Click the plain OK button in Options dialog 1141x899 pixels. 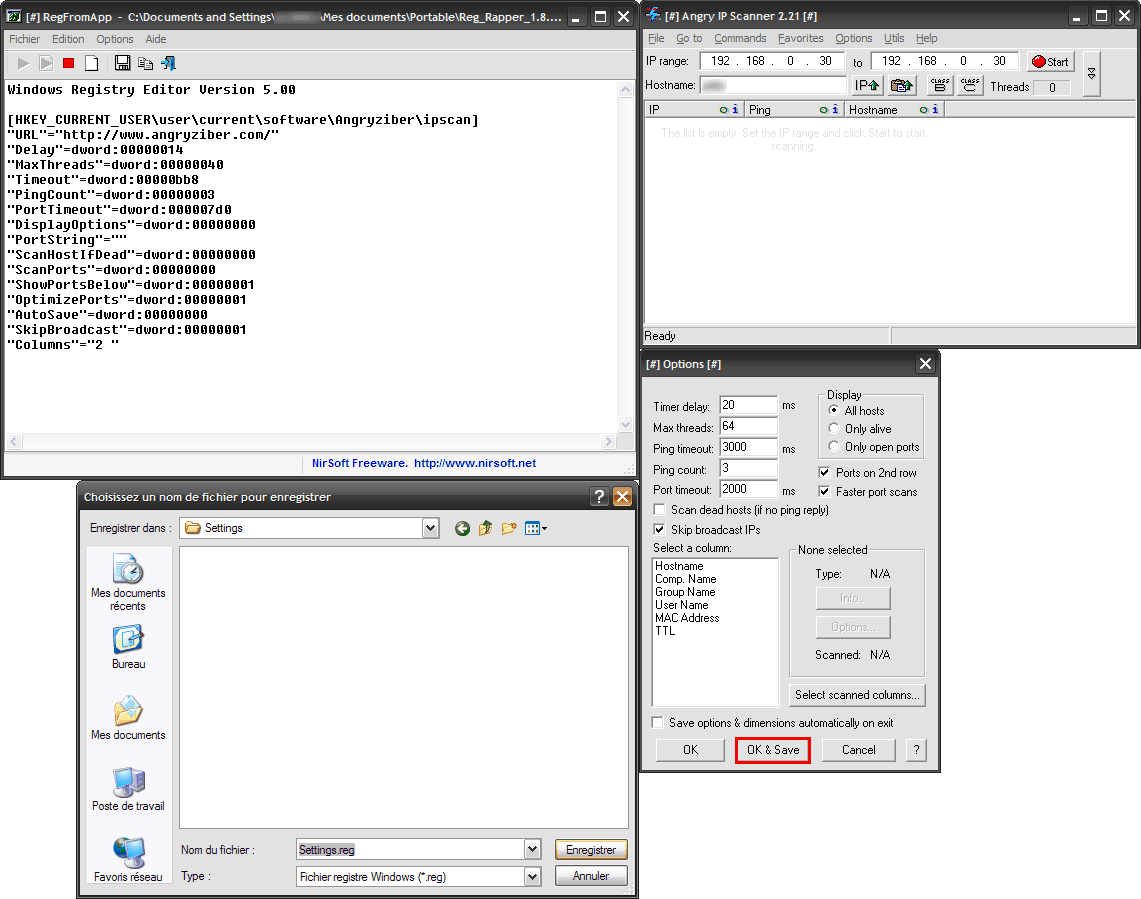691,750
